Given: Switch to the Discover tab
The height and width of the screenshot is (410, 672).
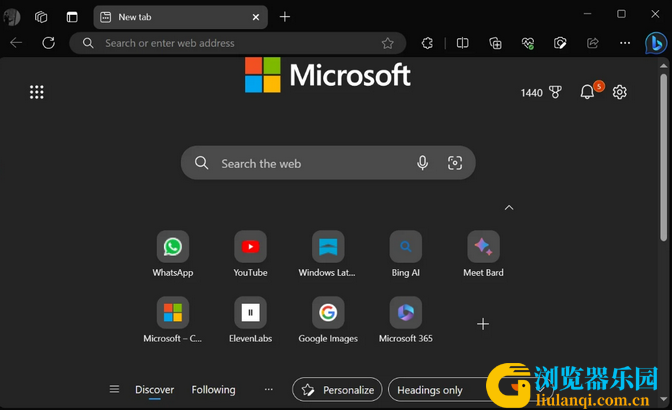Looking at the screenshot, I should coord(155,390).
